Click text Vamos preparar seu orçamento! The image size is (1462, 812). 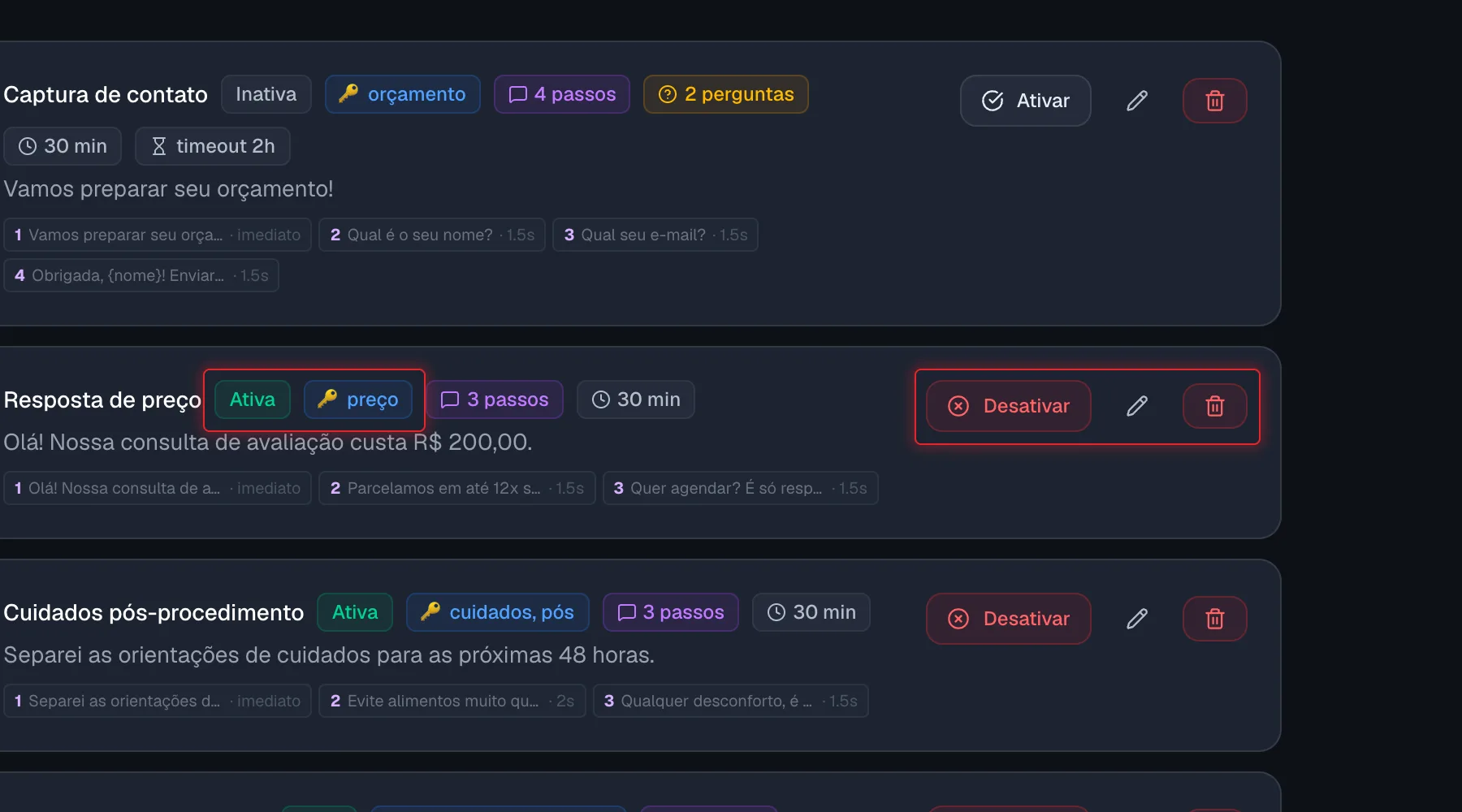click(168, 189)
